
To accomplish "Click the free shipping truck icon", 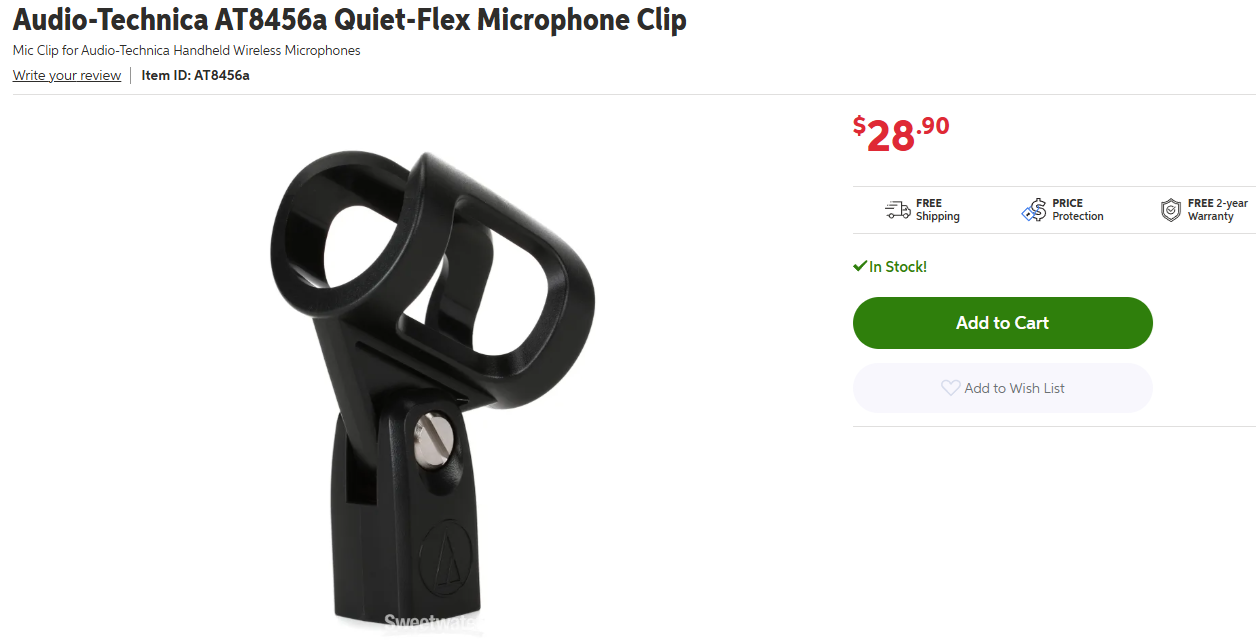I will coord(897,210).
